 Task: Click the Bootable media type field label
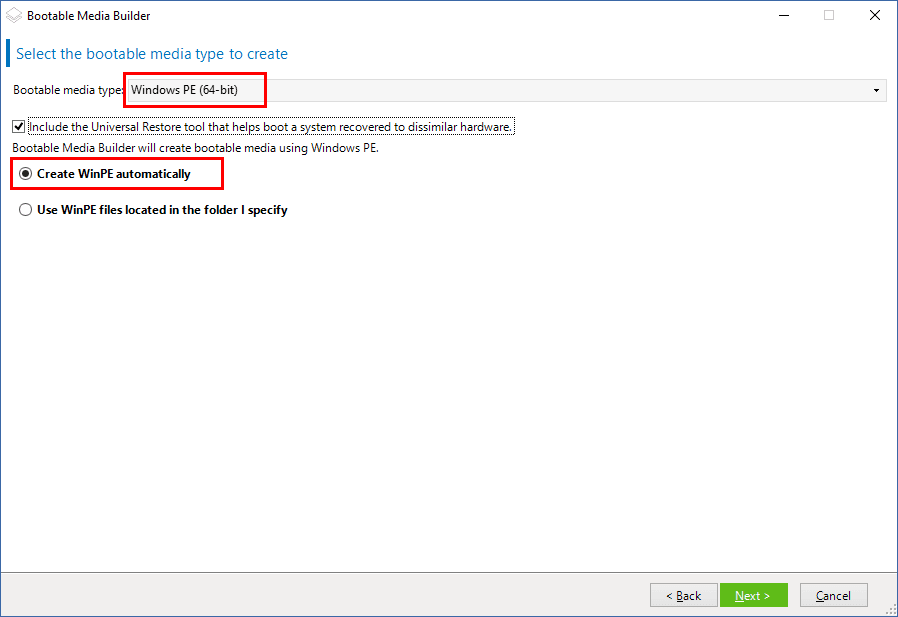(68, 91)
